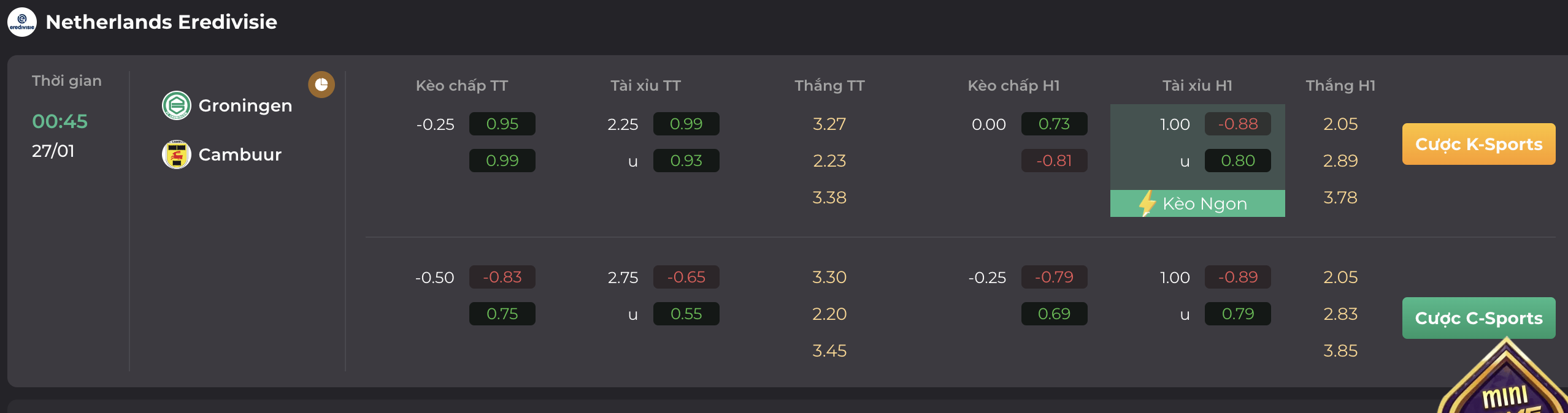Choose the 0.73 first-half handicap odds
The height and width of the screenshot is (413, 1568).
[x=1054, y=124]
